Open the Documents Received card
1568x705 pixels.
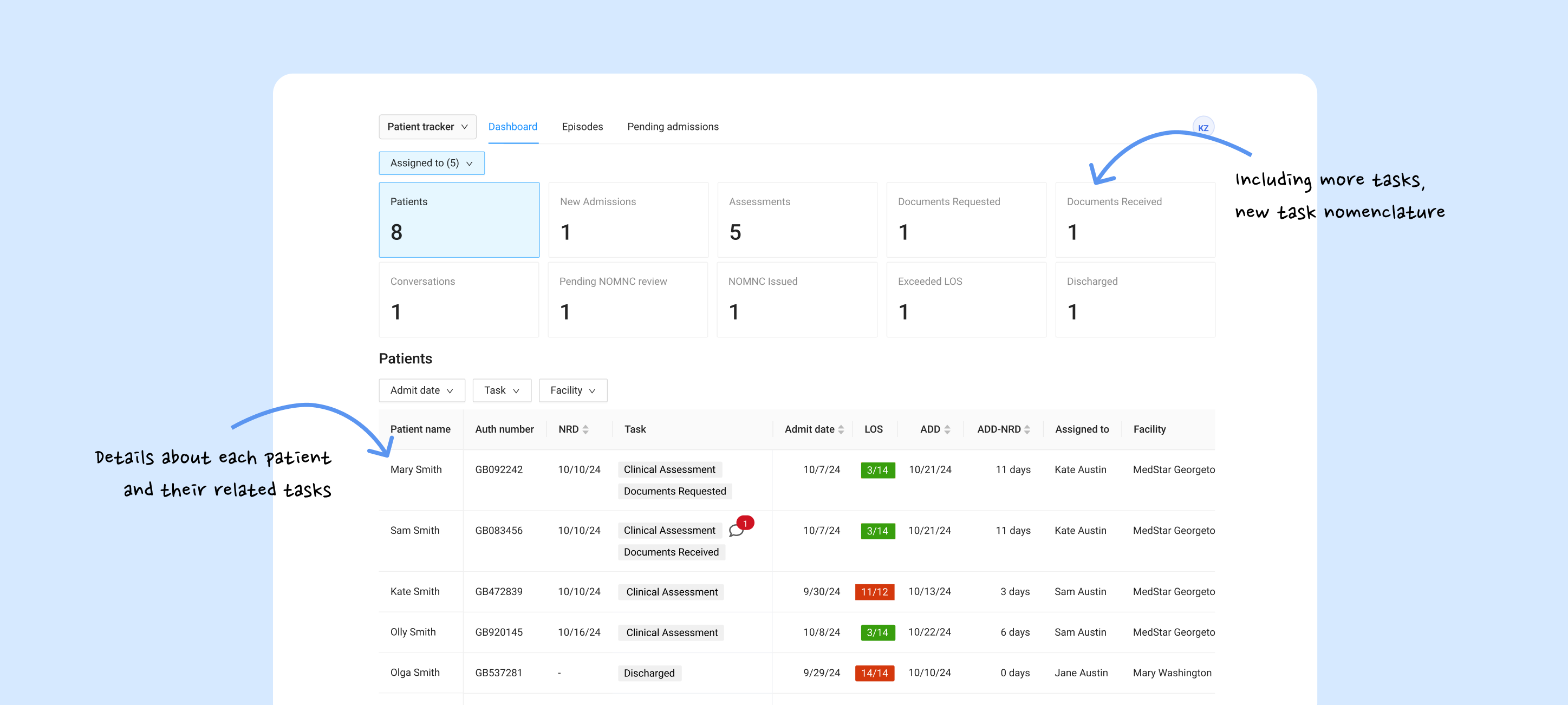coord(1135,220)
